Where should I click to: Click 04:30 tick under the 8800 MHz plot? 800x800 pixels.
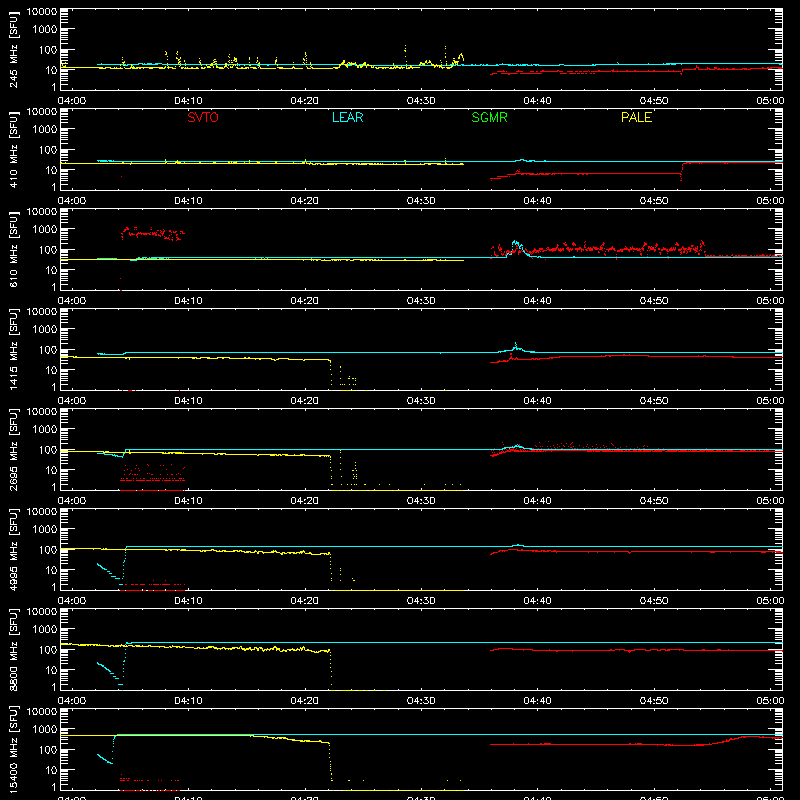[421, 701]
